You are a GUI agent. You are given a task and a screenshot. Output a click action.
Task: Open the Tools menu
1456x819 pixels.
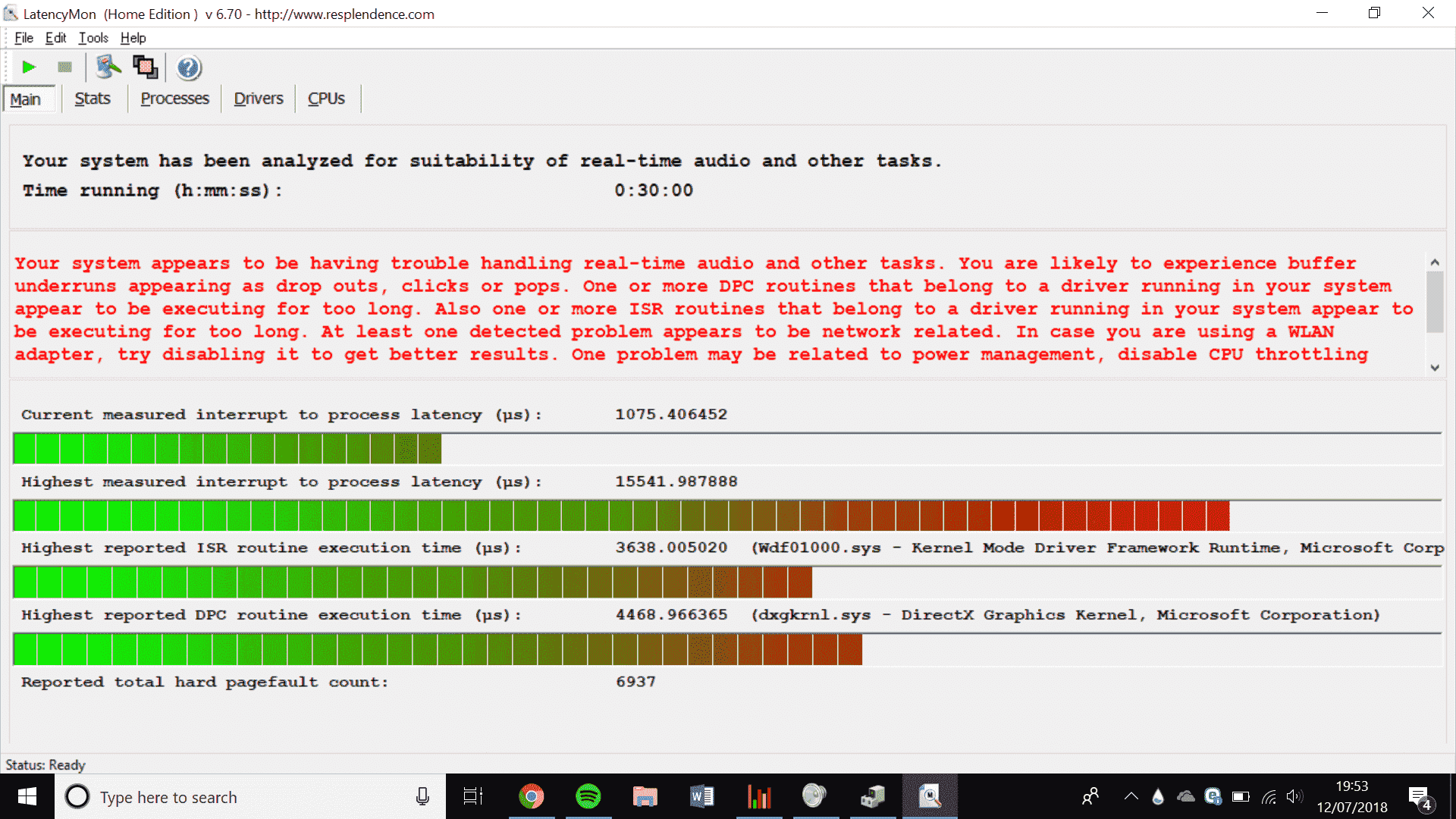pyautogui.click(x=93, y=38)
